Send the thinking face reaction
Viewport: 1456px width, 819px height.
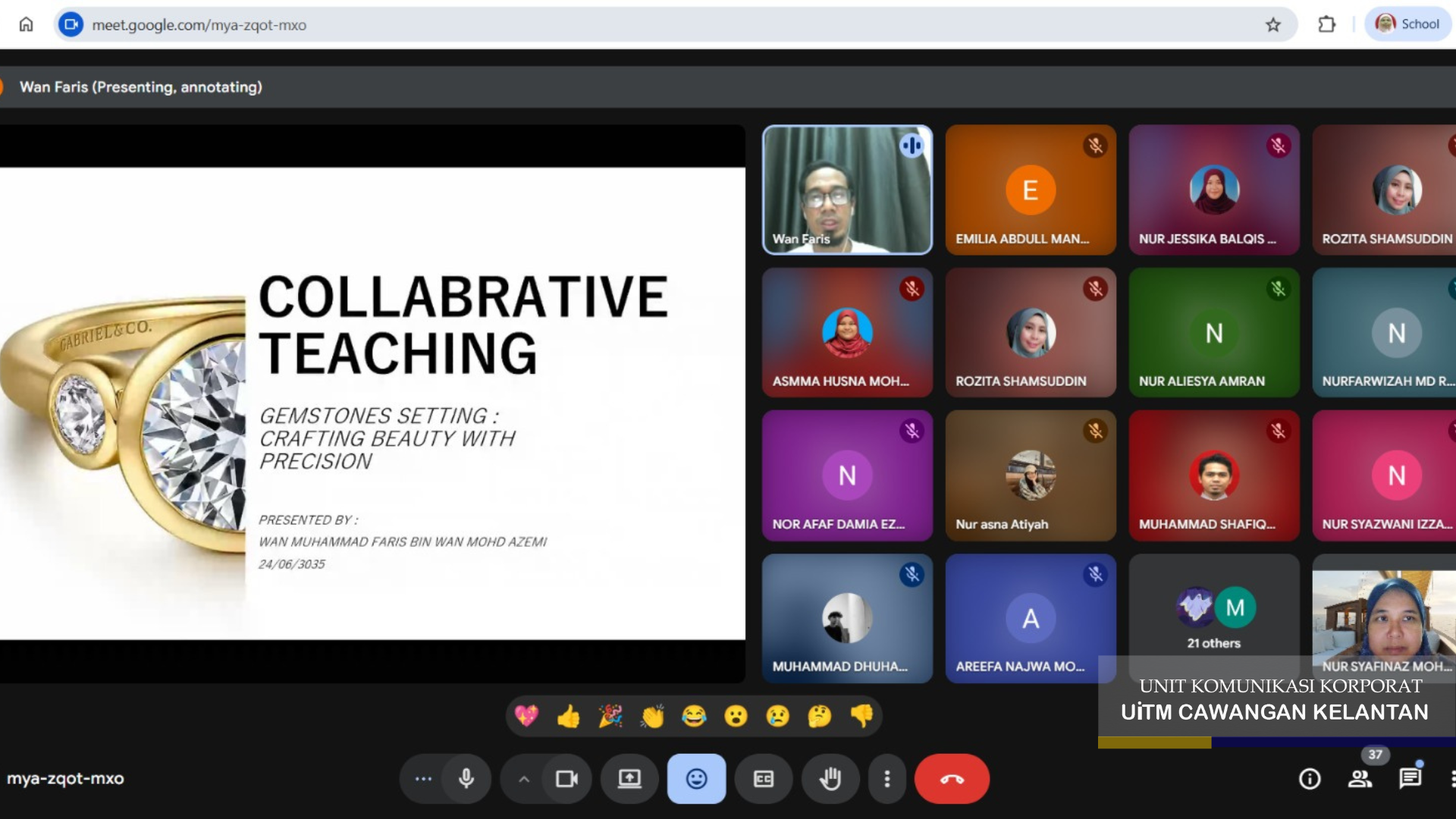tap(820, 716)
